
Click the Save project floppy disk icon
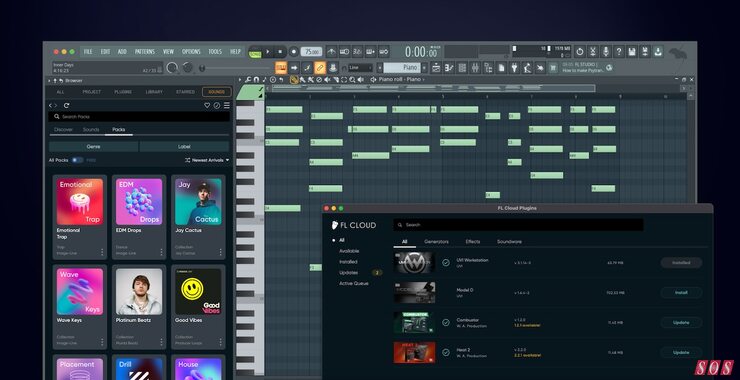tap(632, 51)
